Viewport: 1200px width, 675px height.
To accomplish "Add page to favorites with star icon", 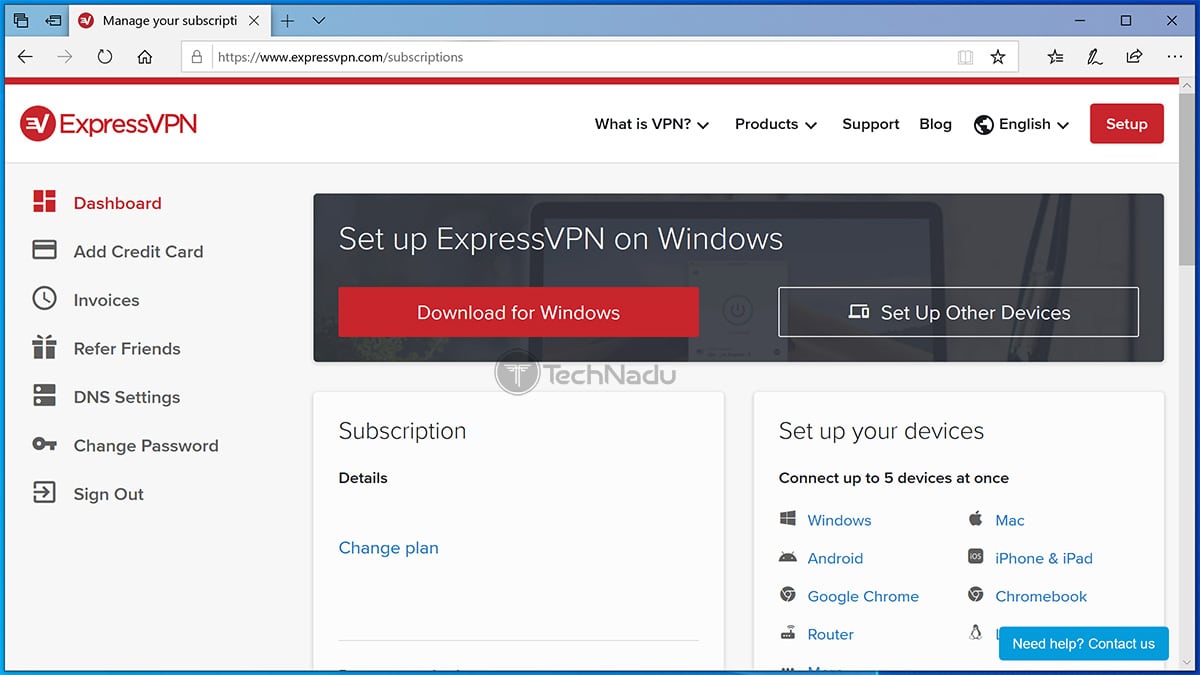I will click(x=997, y=57).
